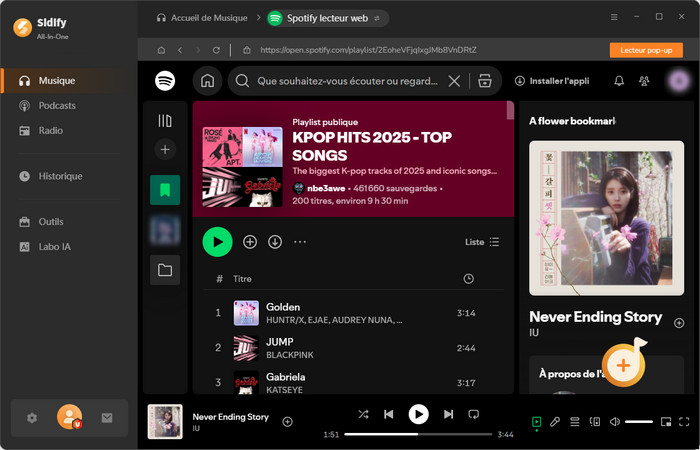Open lyrics microphone icon in player bar
This screenshot has width=700, height=450.
(x=555, y=422)
